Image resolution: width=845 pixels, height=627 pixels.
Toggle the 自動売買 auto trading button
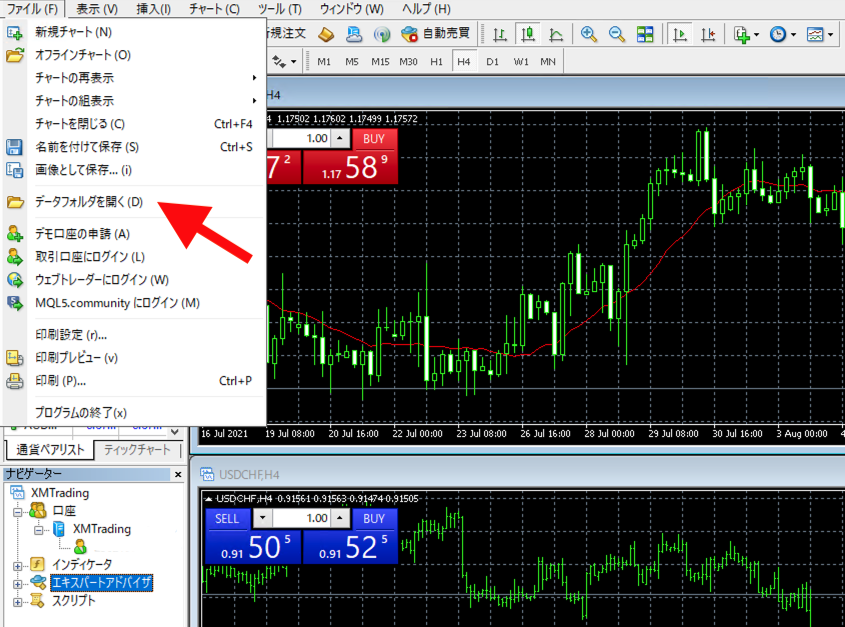pyautogui.click(x=435, y=34)
